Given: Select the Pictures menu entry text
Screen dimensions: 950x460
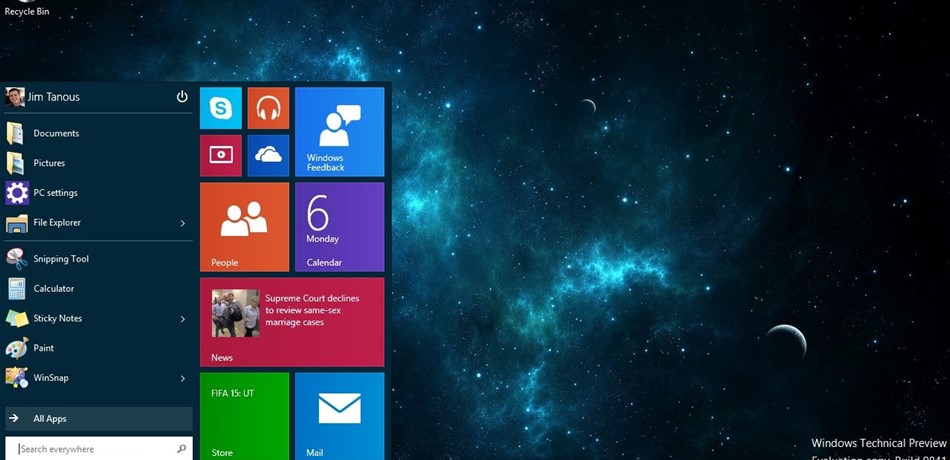Looking at the screenshot, I should pyautogui.click(x=49, y=163).
